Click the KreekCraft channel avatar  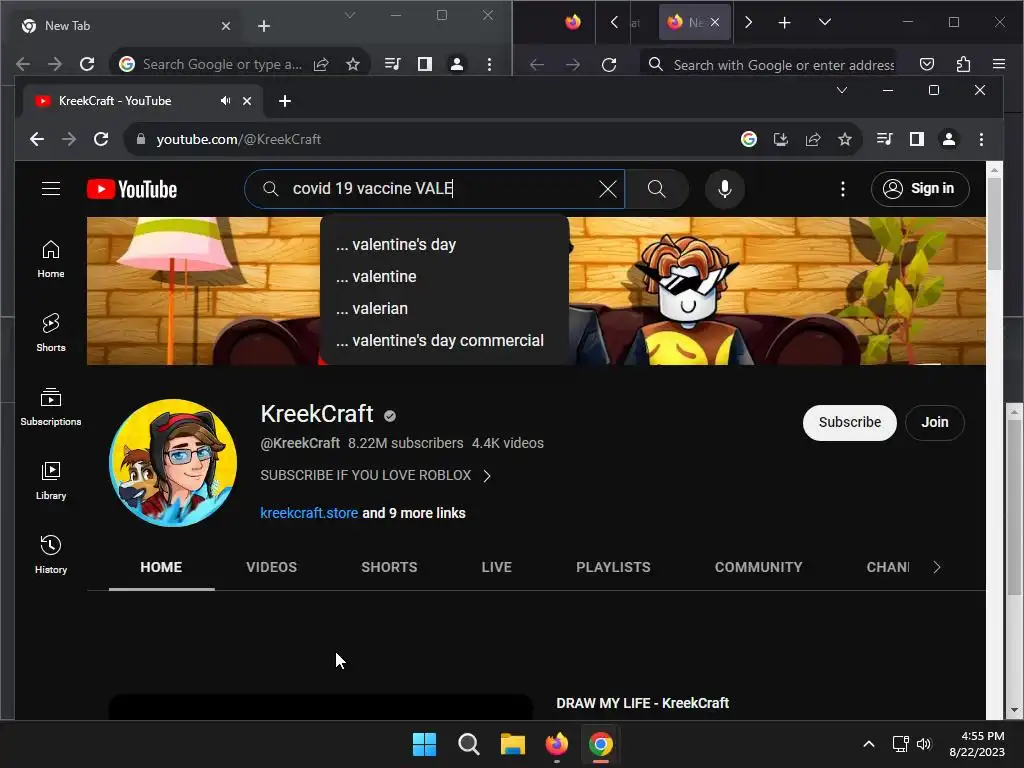(173, 463)
